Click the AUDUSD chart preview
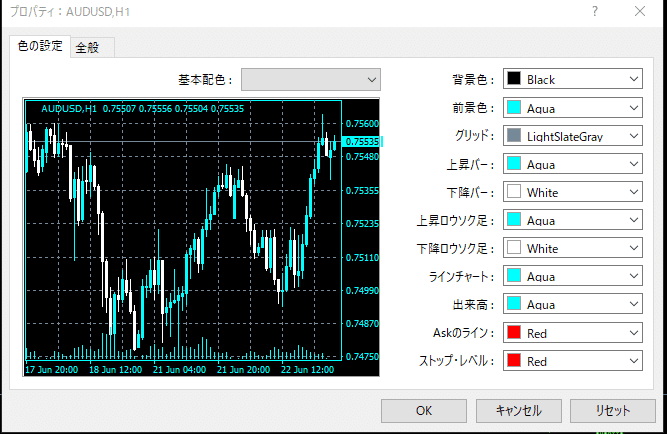 (201, 237)
